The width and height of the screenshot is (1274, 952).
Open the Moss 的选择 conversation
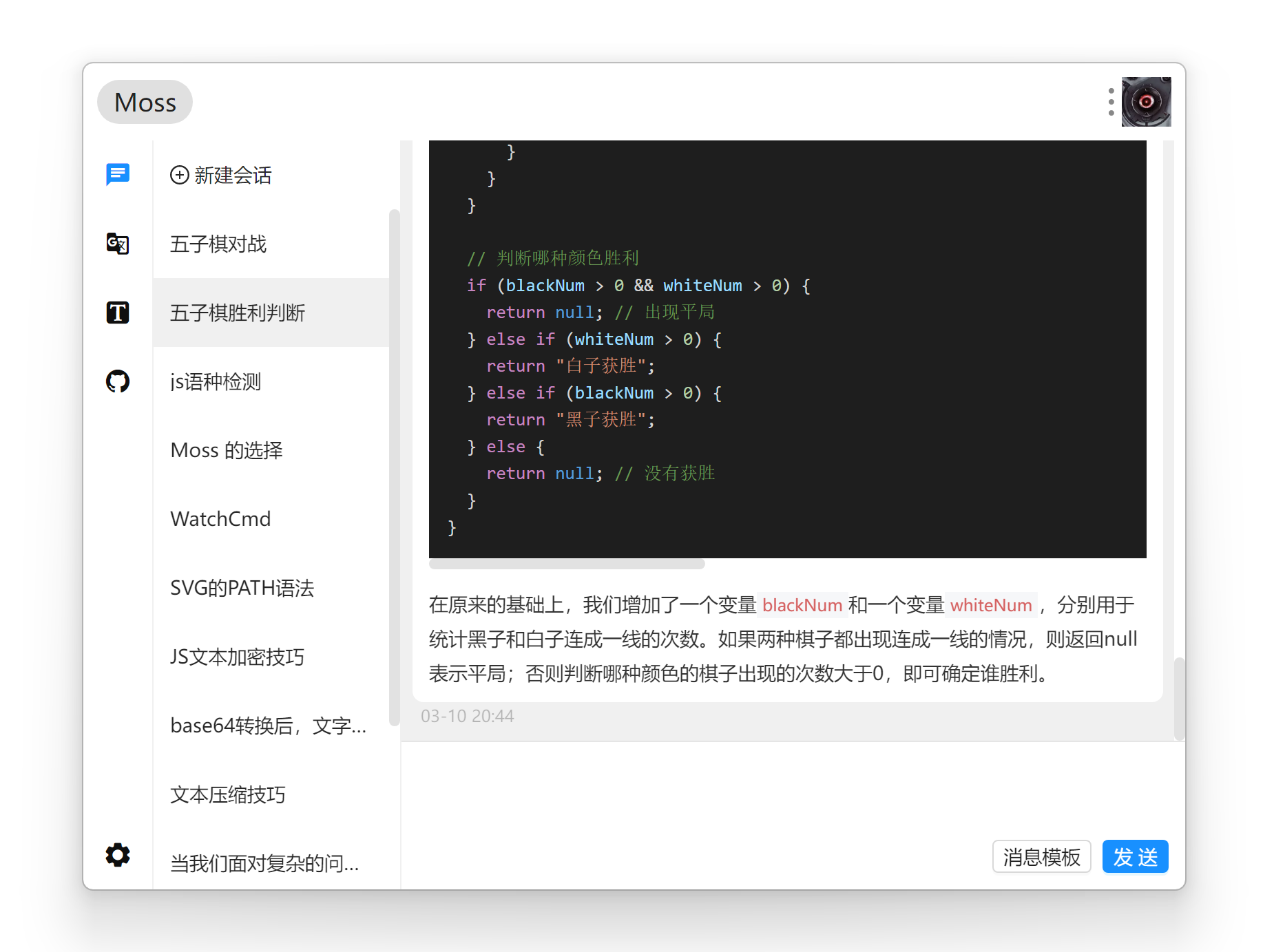(x=271, y=450)
